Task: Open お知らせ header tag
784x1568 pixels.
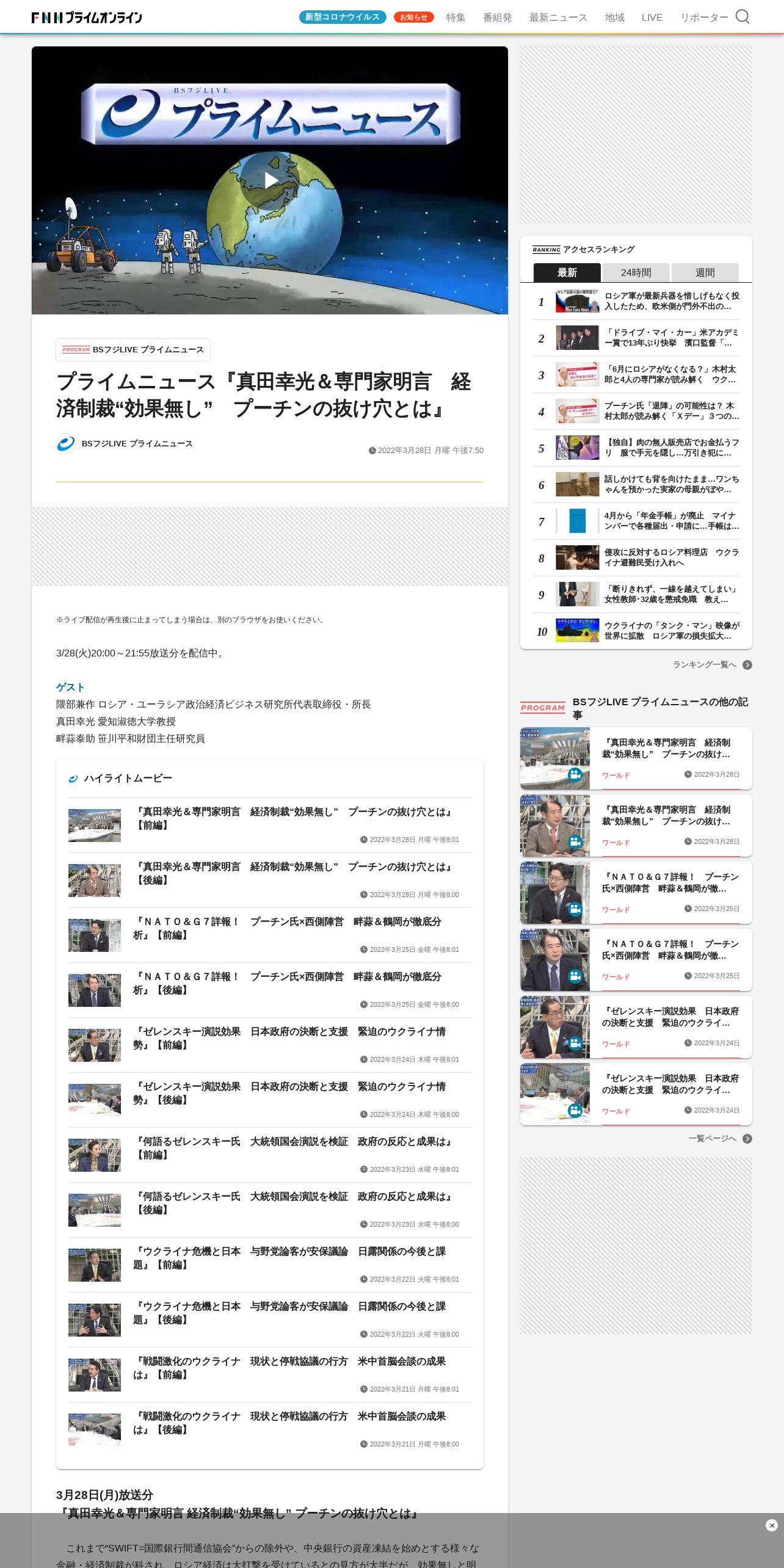Action: [413, 17]
